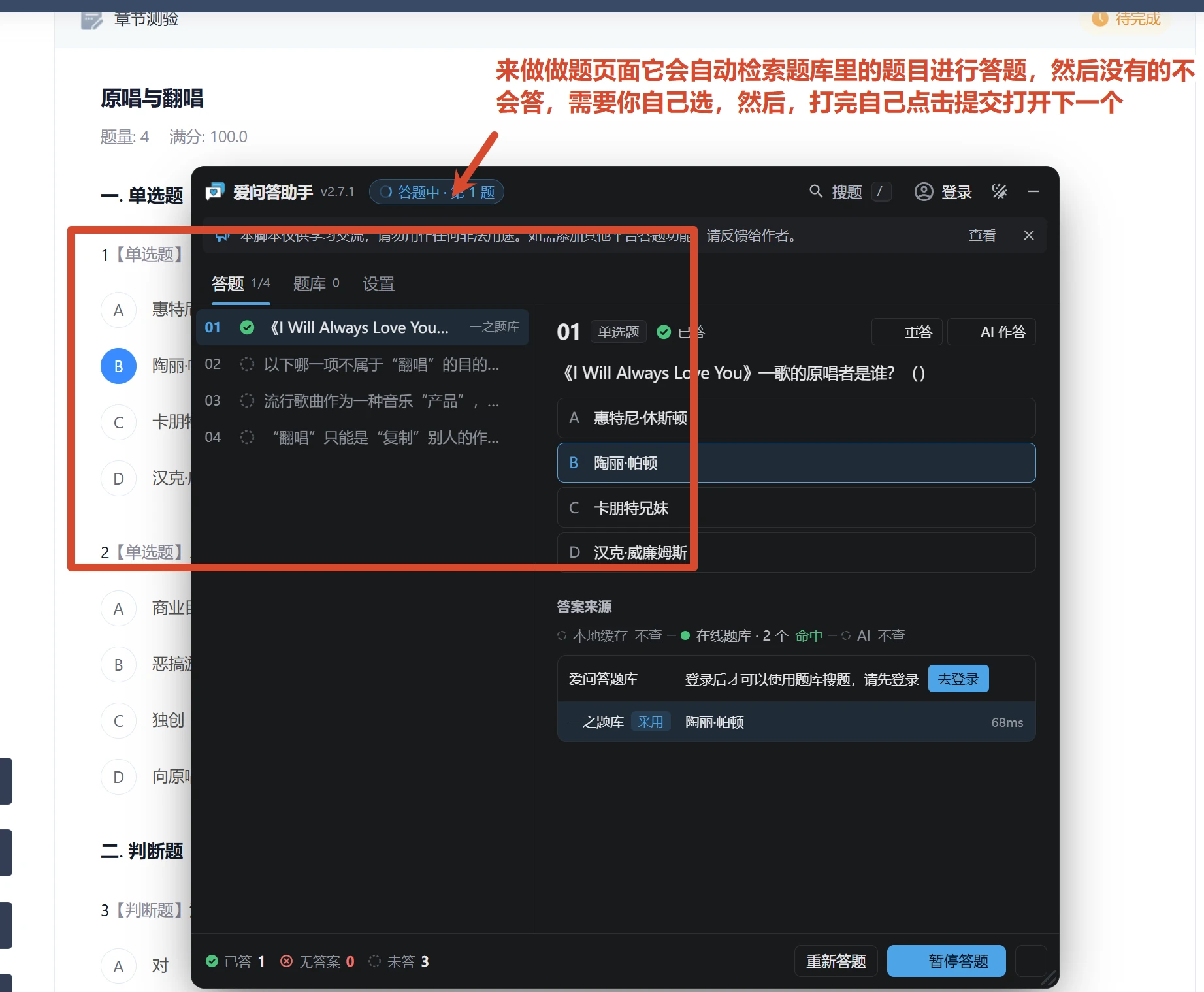Image resolution: width=1204 pixels, height=992 pixels.
Task: Choose option C 卡朋特兄妹 in helper panel
Action: [796, 508]
